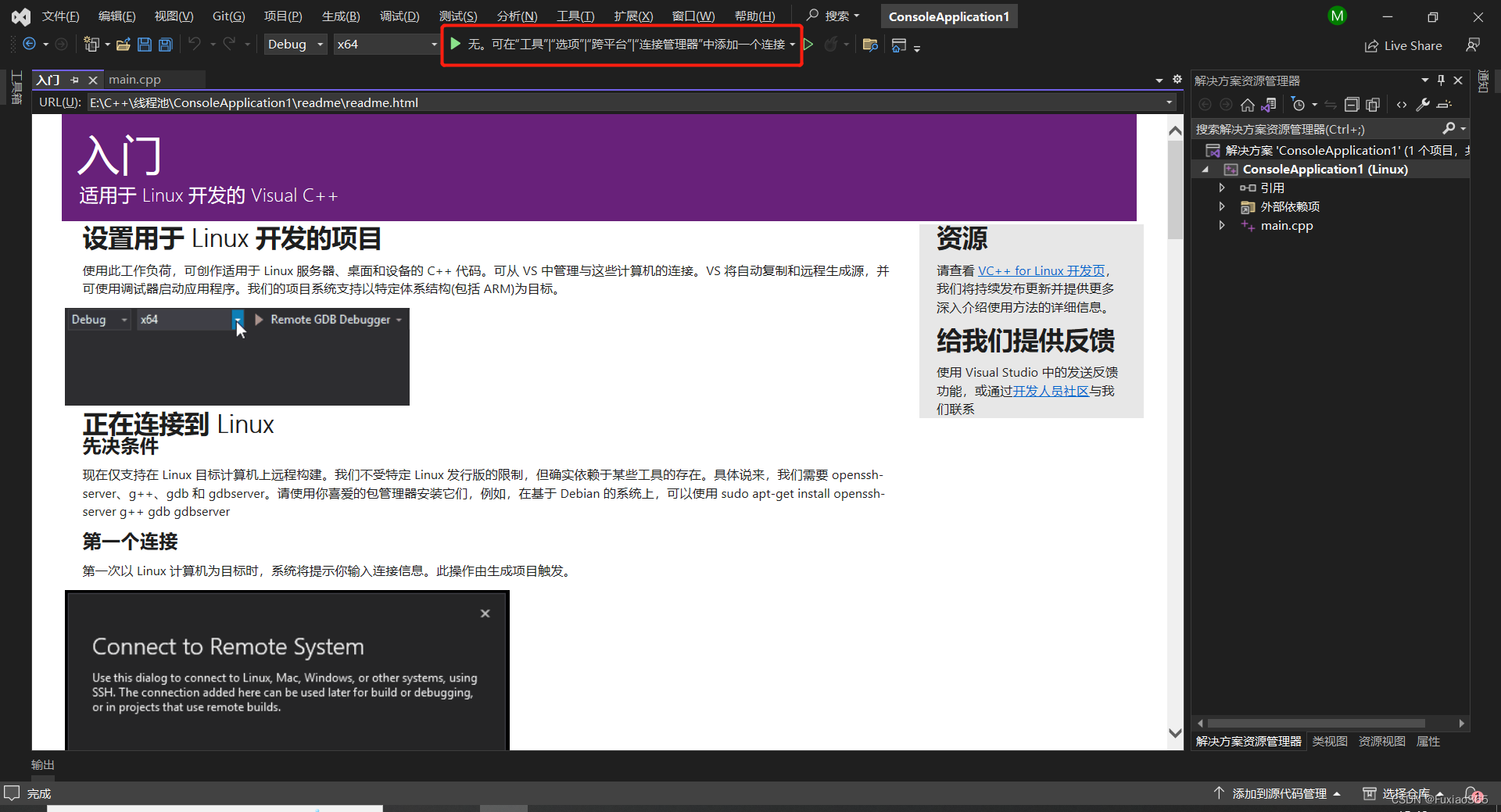This screenshot has width=1501, height=812.
Task: Click the readme page scroll down arrow
Action: pyautogui.click(x=1175, y=733)
